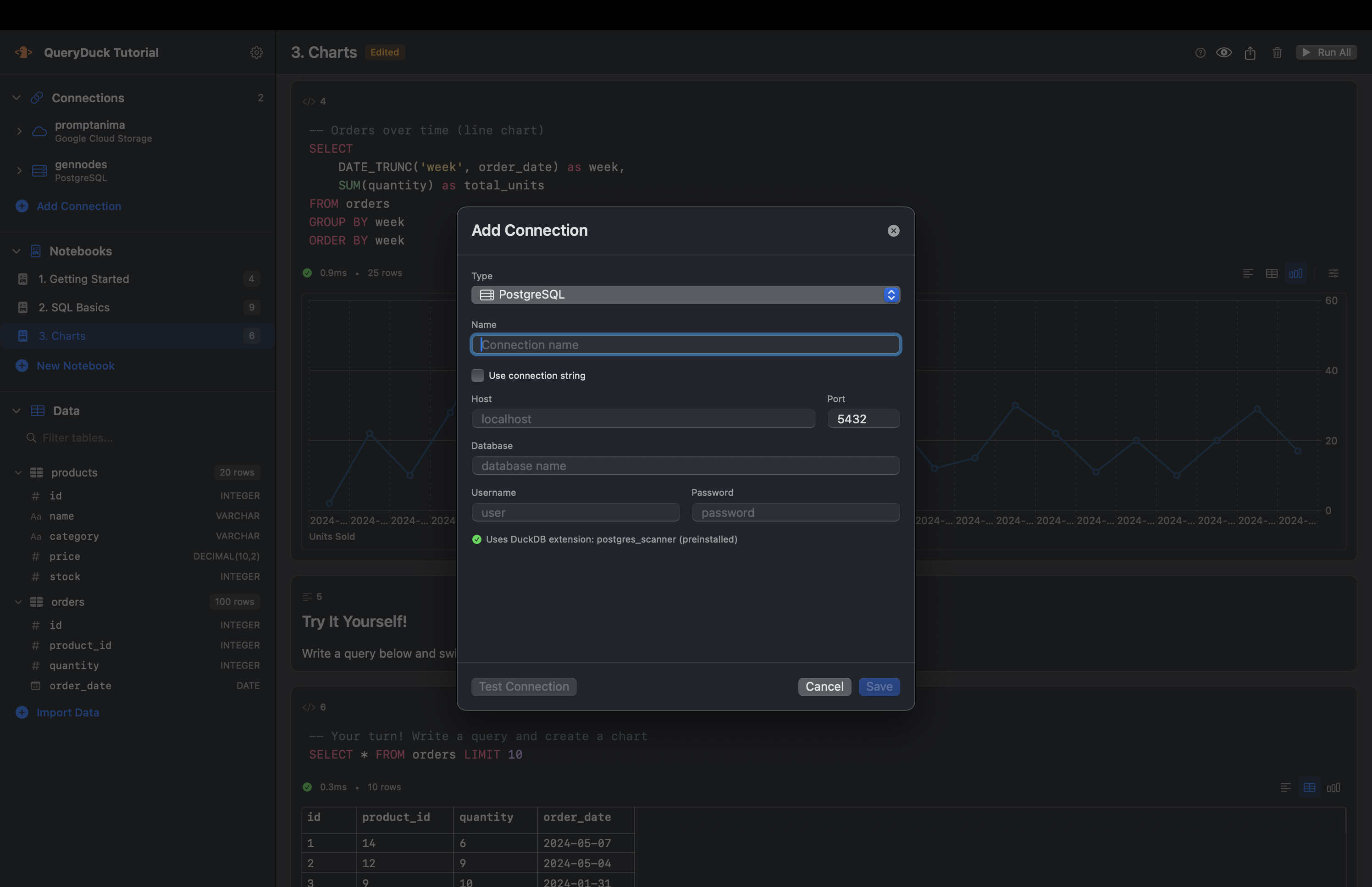This screenshot has width=1372, height=887.
Task: Switch cell 6 output to chart view
Action: 1333,787
